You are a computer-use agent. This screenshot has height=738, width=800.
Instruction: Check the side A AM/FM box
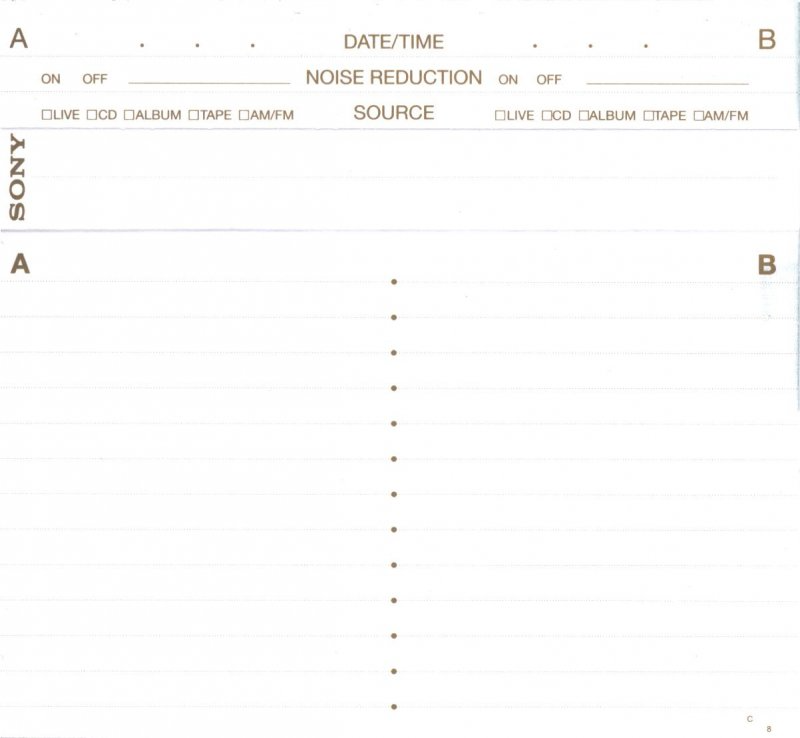pos(243,115)
